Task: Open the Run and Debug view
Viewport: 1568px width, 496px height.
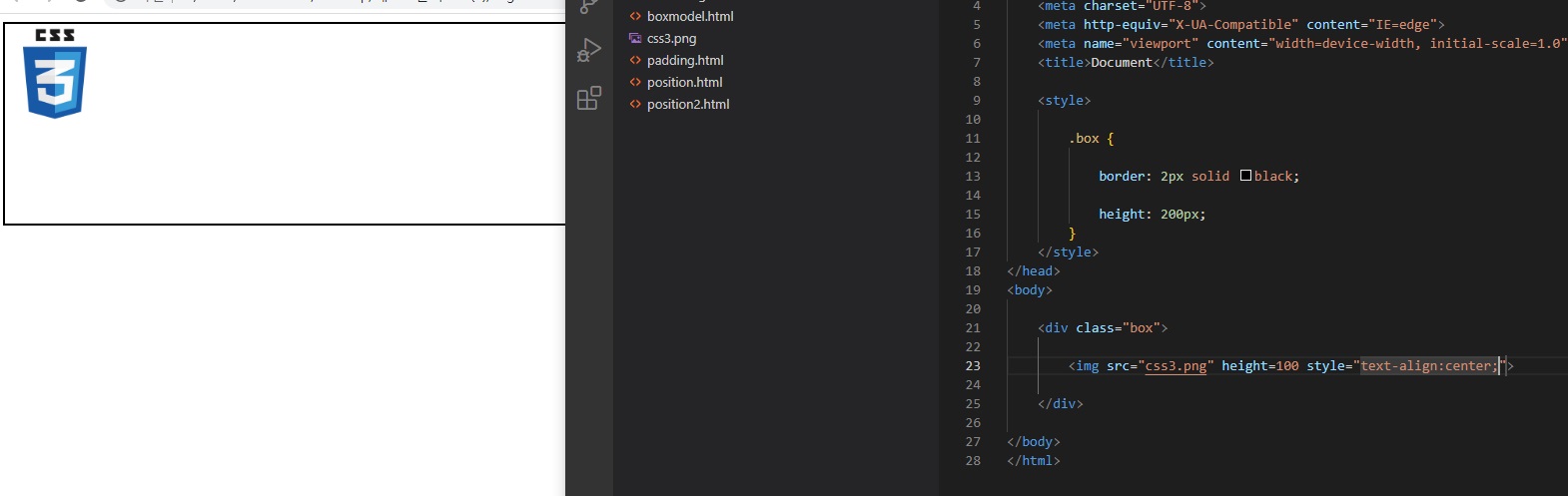Action: pyautogui.click(x=589, y=50)
